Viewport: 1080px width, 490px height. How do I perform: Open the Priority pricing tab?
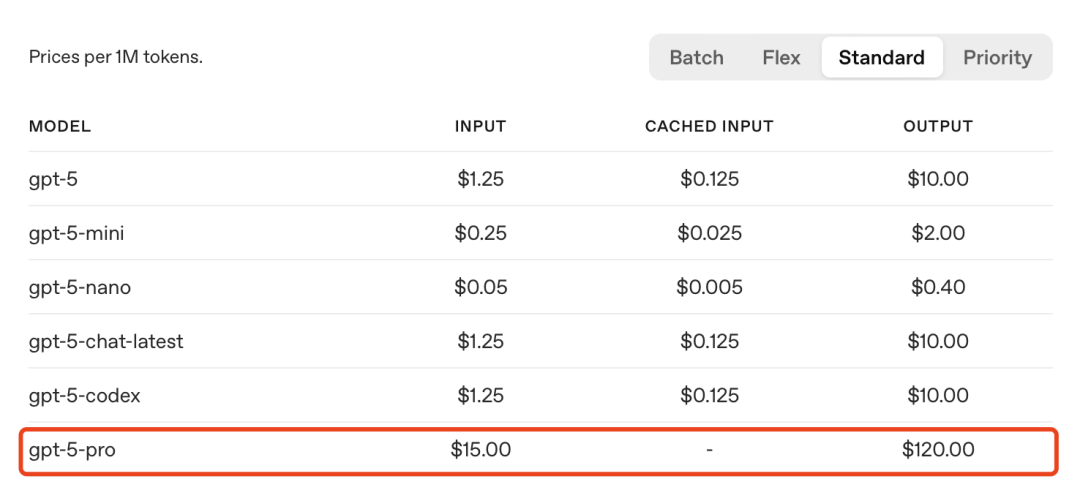tap(997, 57)
